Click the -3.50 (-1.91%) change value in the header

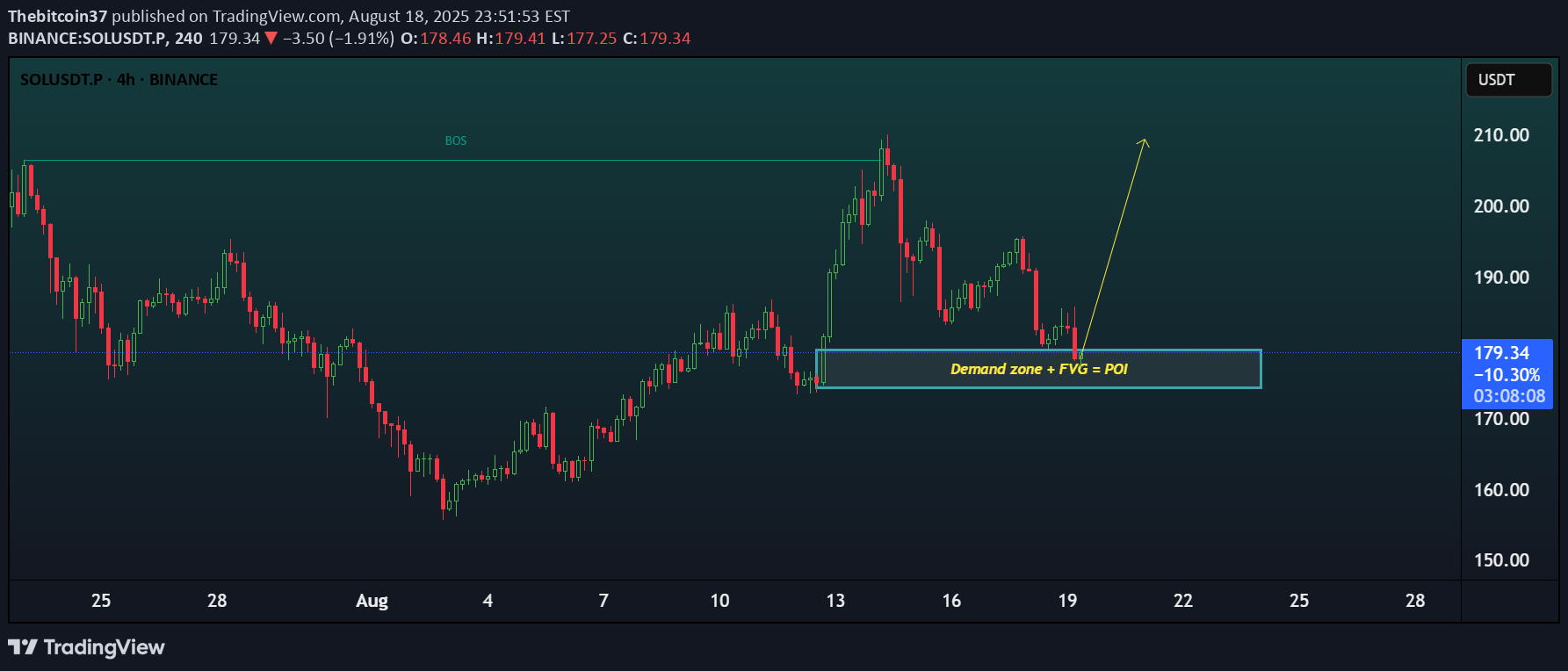coord(338,39)
